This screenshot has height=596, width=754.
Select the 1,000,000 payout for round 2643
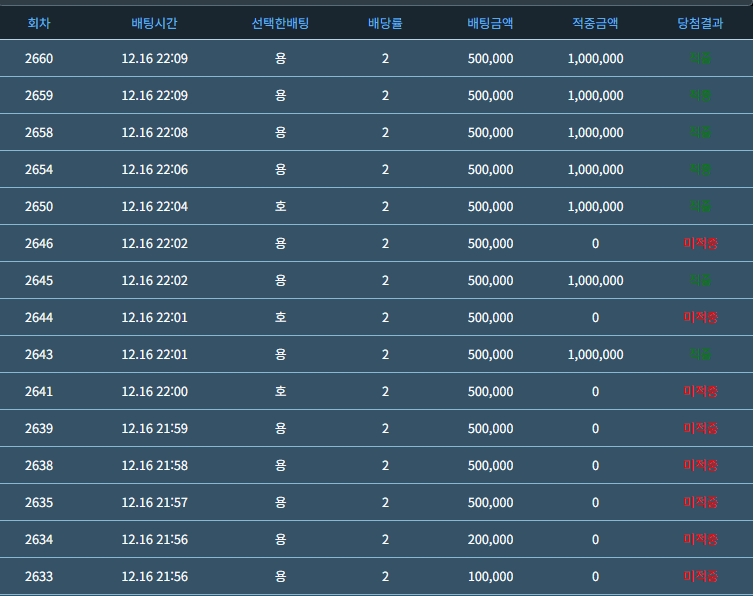(595, 355)
